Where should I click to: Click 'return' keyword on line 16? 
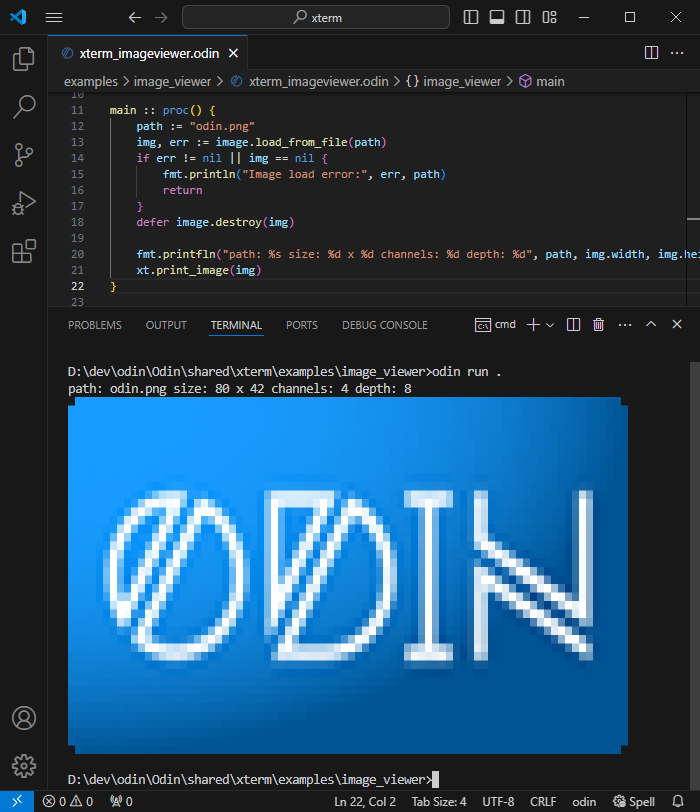pos(182,191)
